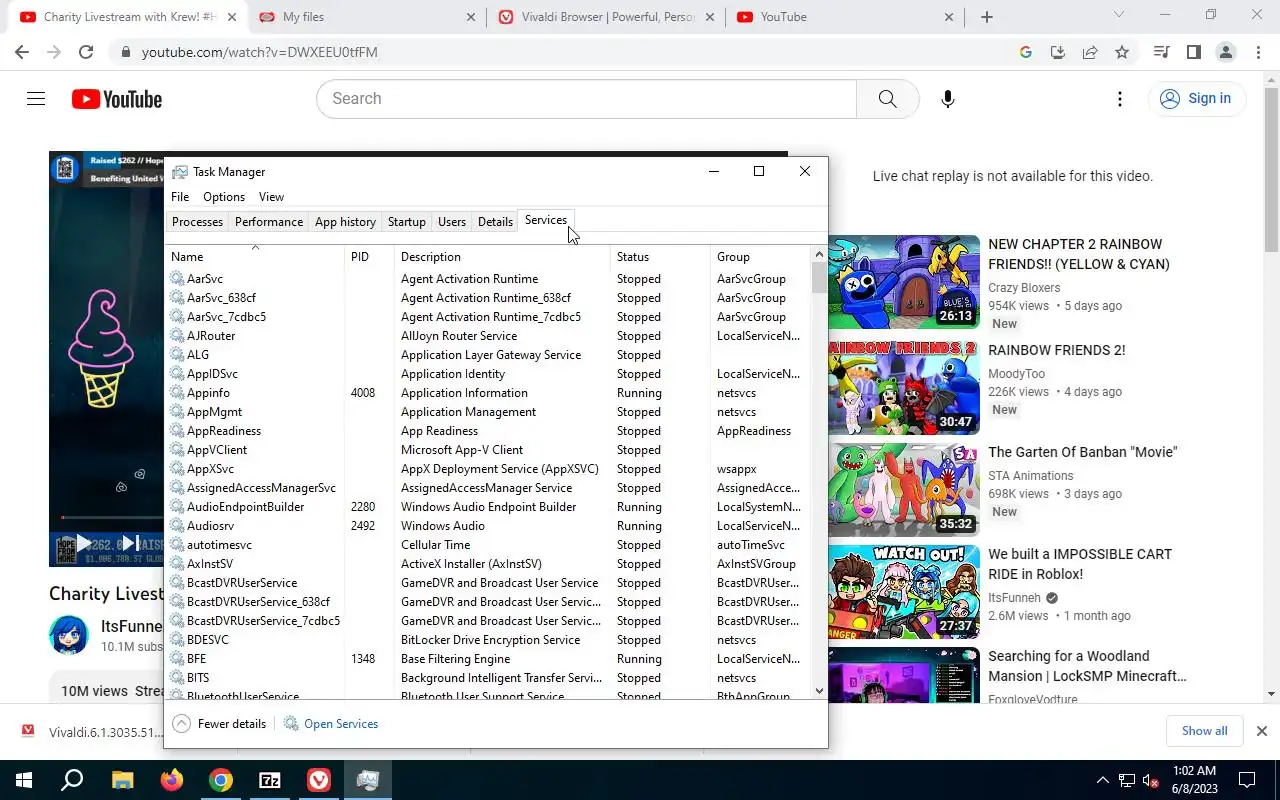The width and height of the screenshot is (1280, 800).
Task: Click the muted volume tray icon
Action: coord(1150,780)
